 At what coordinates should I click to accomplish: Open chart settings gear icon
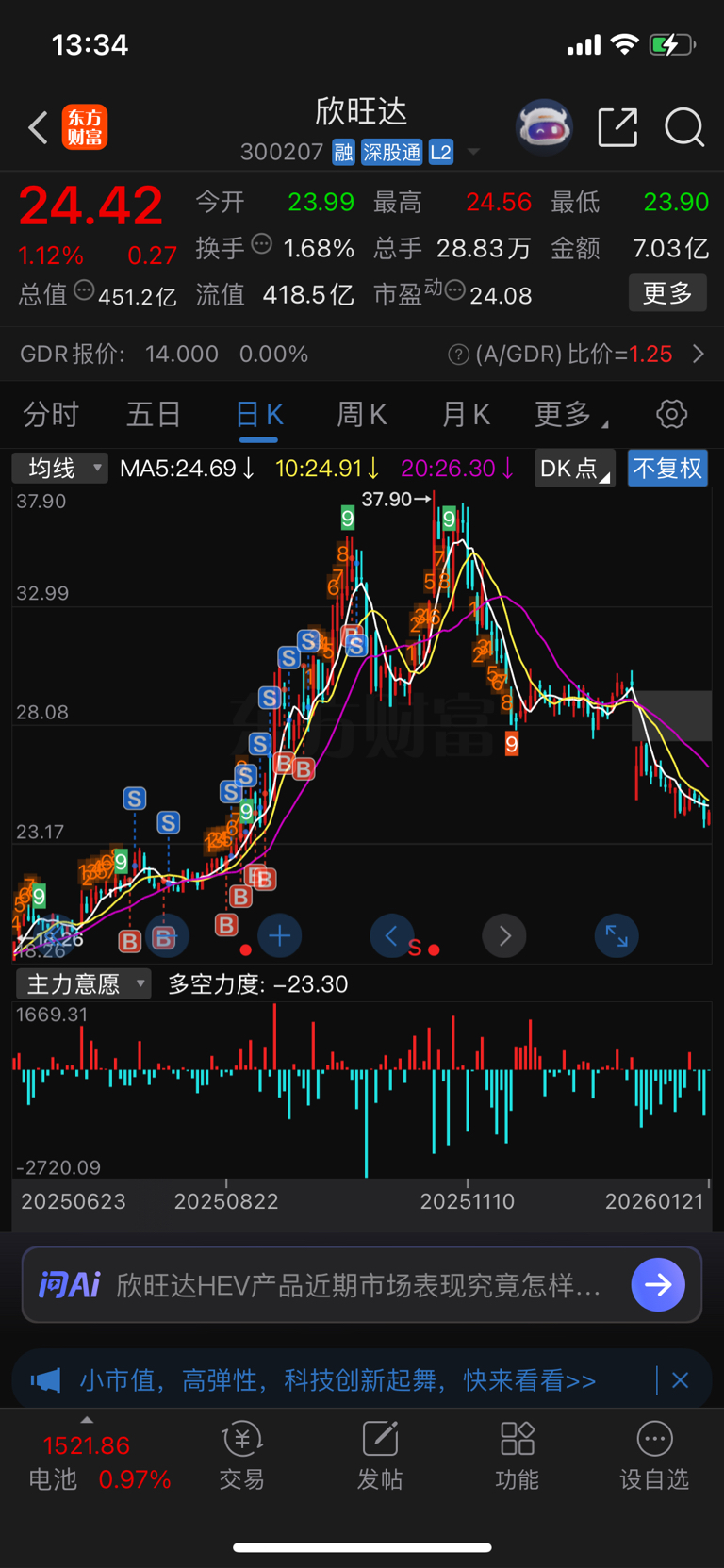(672, 414)
